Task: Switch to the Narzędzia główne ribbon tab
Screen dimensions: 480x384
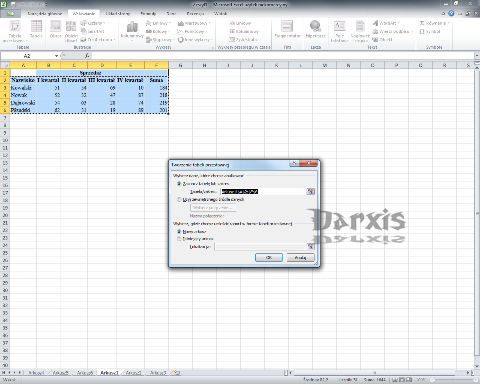Action: 45,13
